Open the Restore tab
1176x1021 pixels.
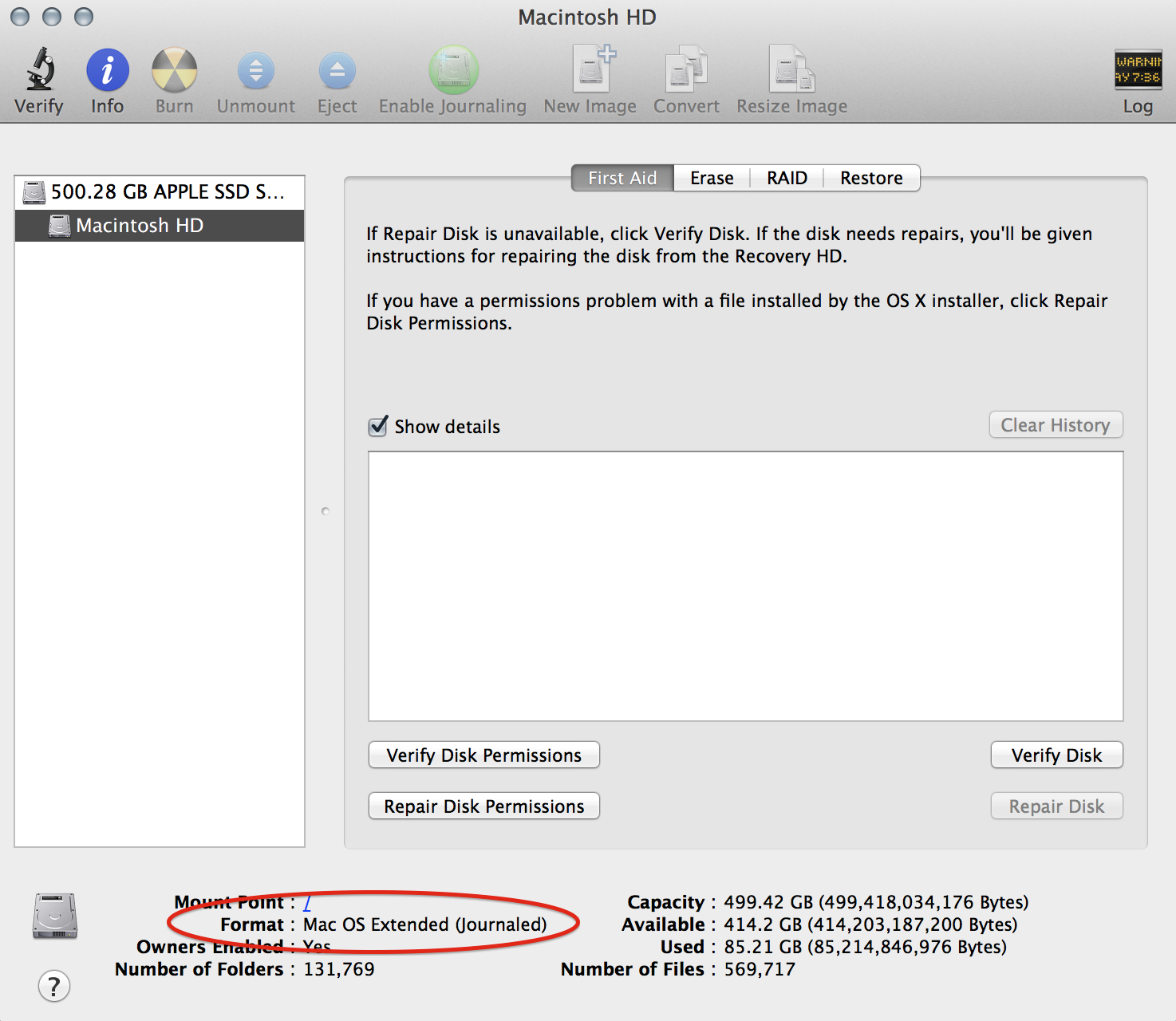tap(870, 177)
